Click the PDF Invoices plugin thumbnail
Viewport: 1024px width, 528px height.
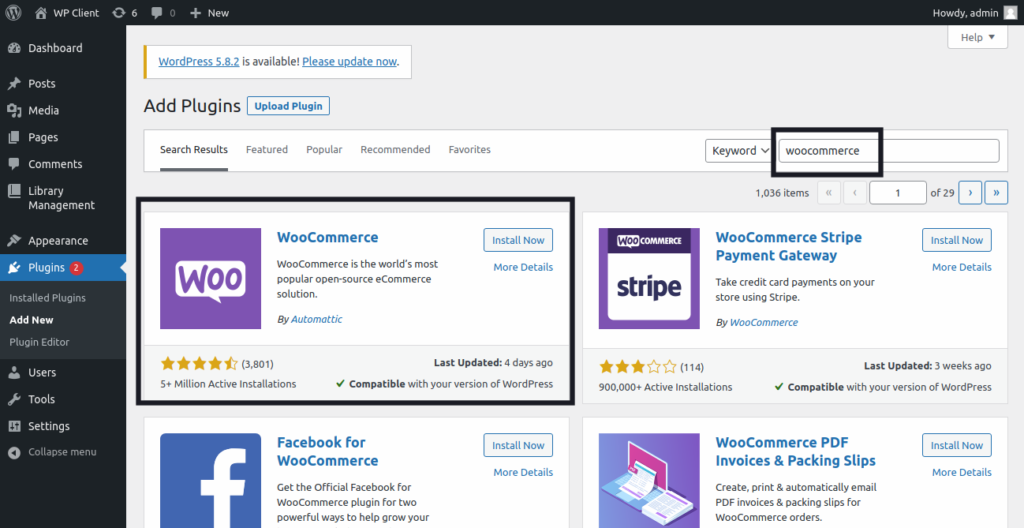point(649,480)
